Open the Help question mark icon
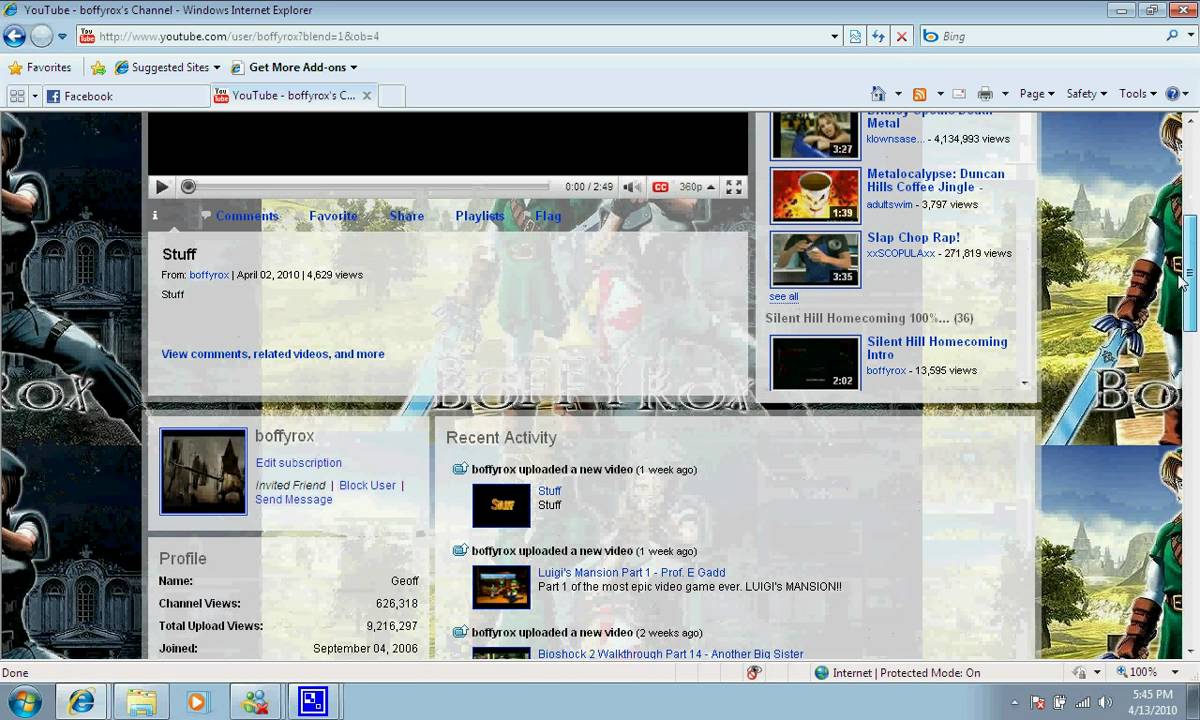1200x720 pixels. pos(1173,94)
